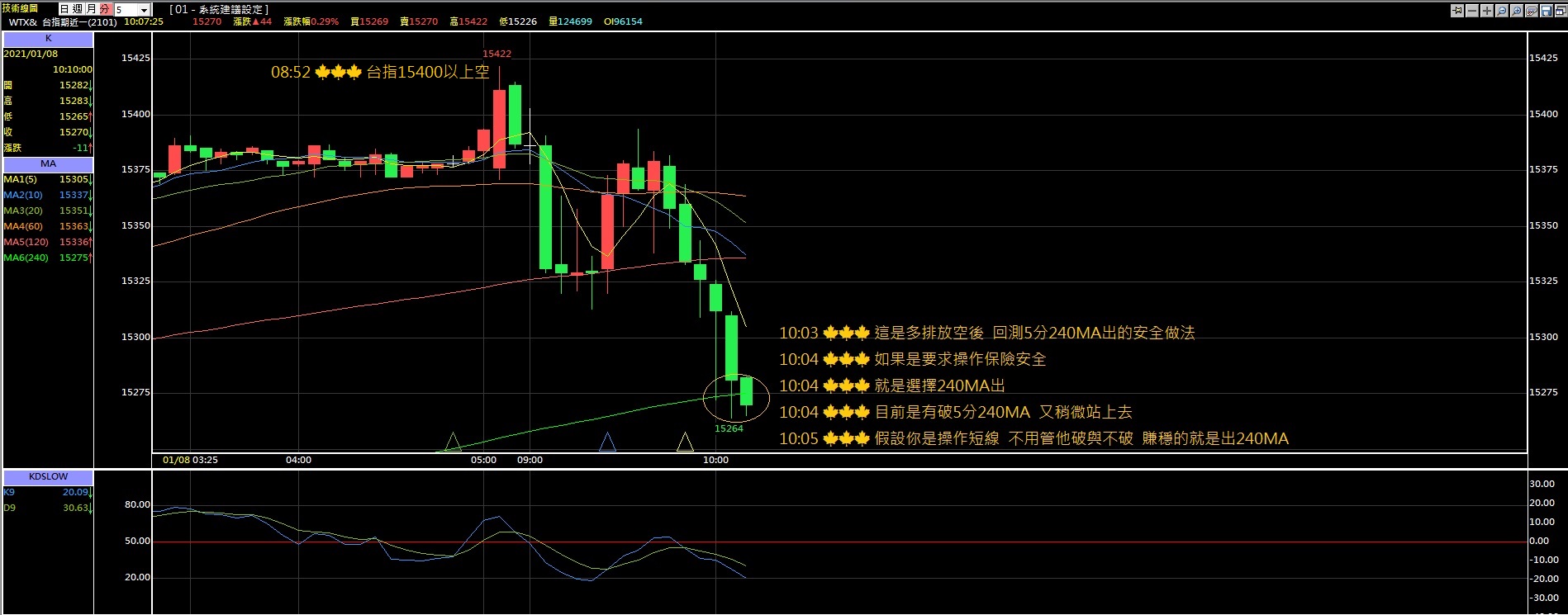The height and width of the screenshot is (615, 1568).
Task: Click the blue triangle marker after 09:00
Action: click(x=607, y=442)
